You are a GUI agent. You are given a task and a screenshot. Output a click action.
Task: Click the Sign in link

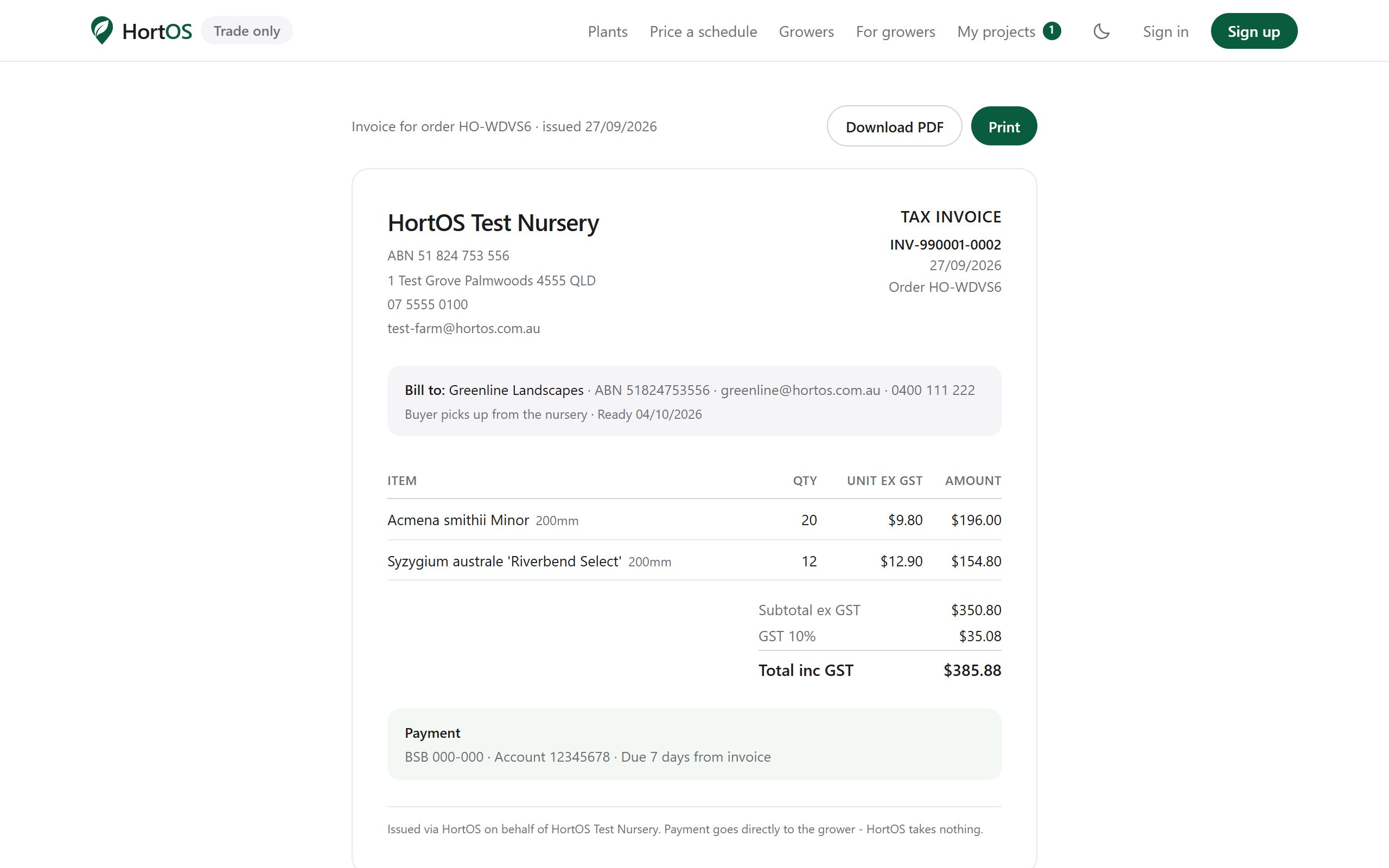1165,31
